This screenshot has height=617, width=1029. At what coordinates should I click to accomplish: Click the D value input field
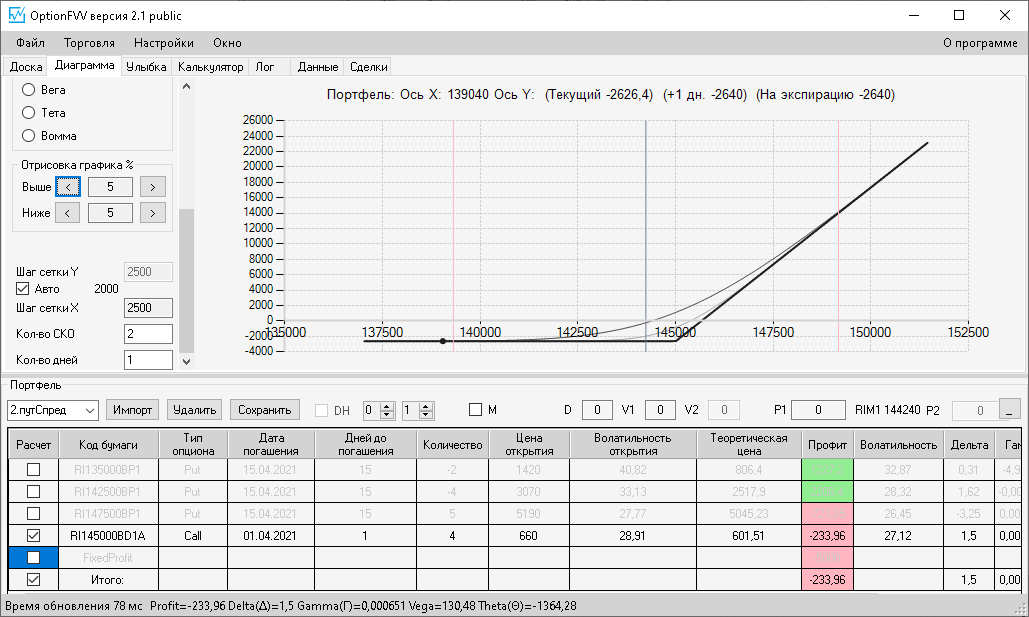coord(597,410)
